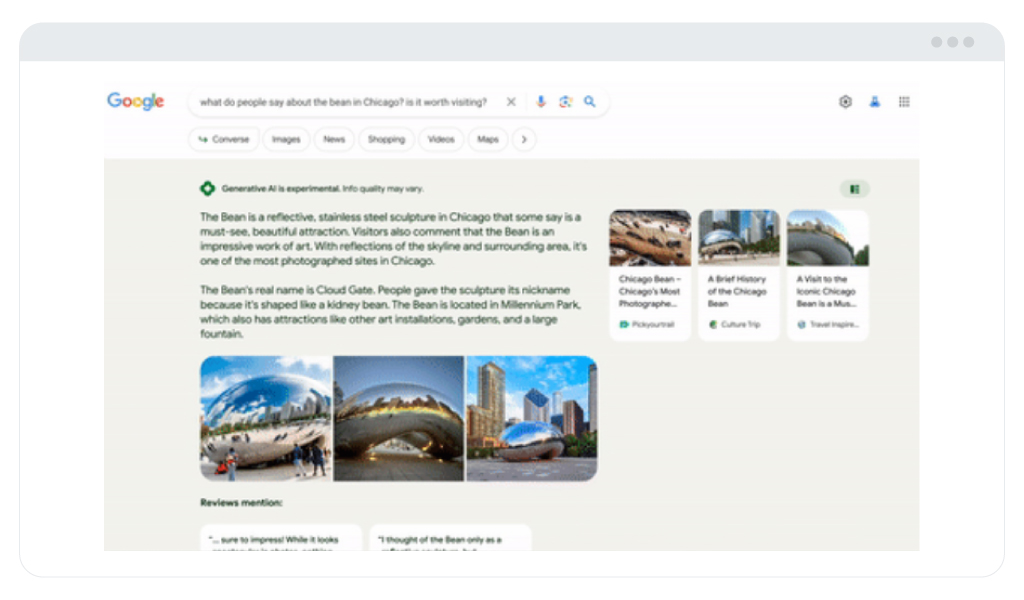Submit search with the magnifying glass icon
1024x600 pixels.
click(590, 102)
